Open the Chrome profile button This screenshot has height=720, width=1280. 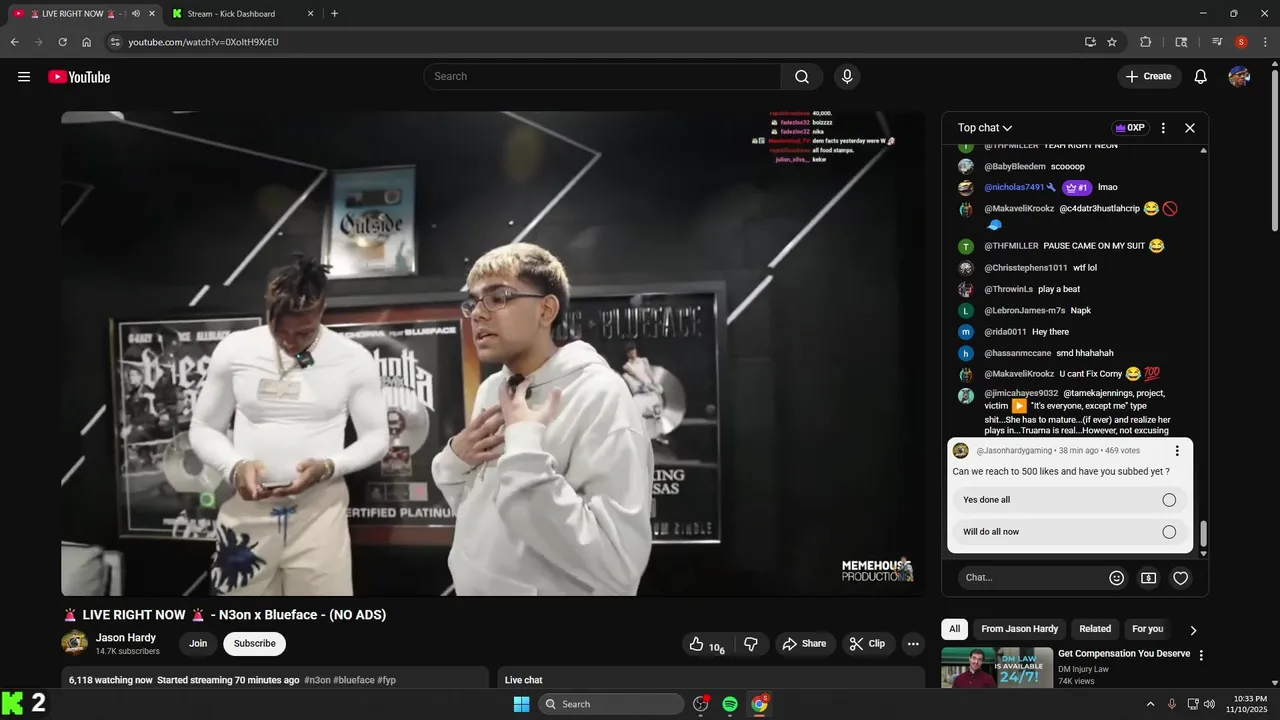click(x=1241, y=42)
